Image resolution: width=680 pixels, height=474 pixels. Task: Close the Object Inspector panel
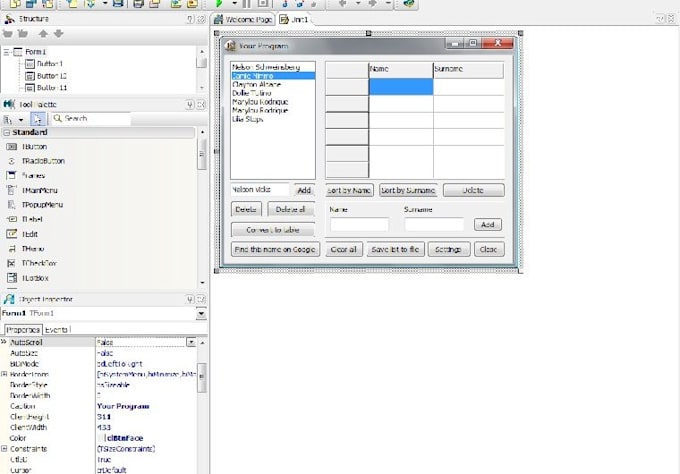click(x=201, y=299)
